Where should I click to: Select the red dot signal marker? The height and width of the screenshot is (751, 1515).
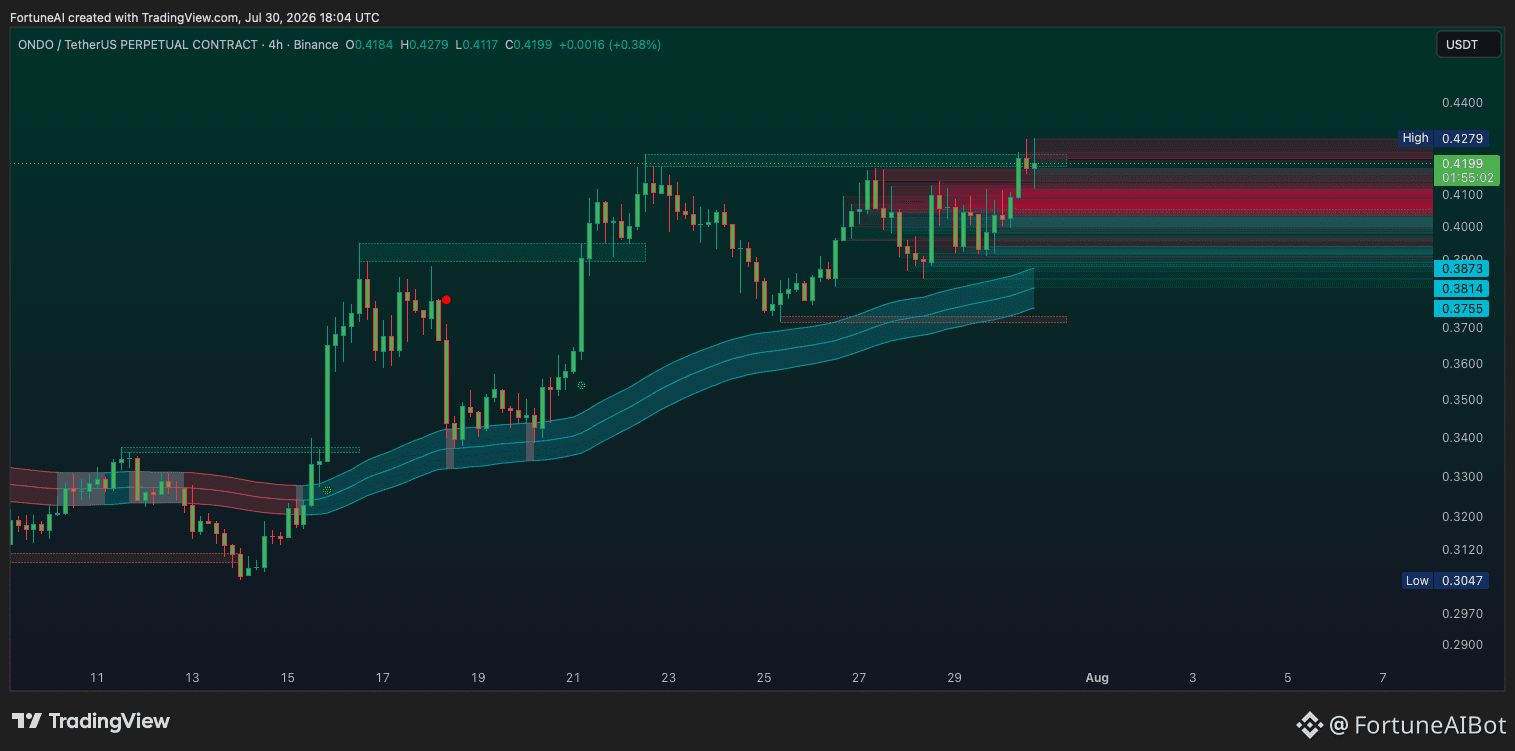click(x=446, y=299)
